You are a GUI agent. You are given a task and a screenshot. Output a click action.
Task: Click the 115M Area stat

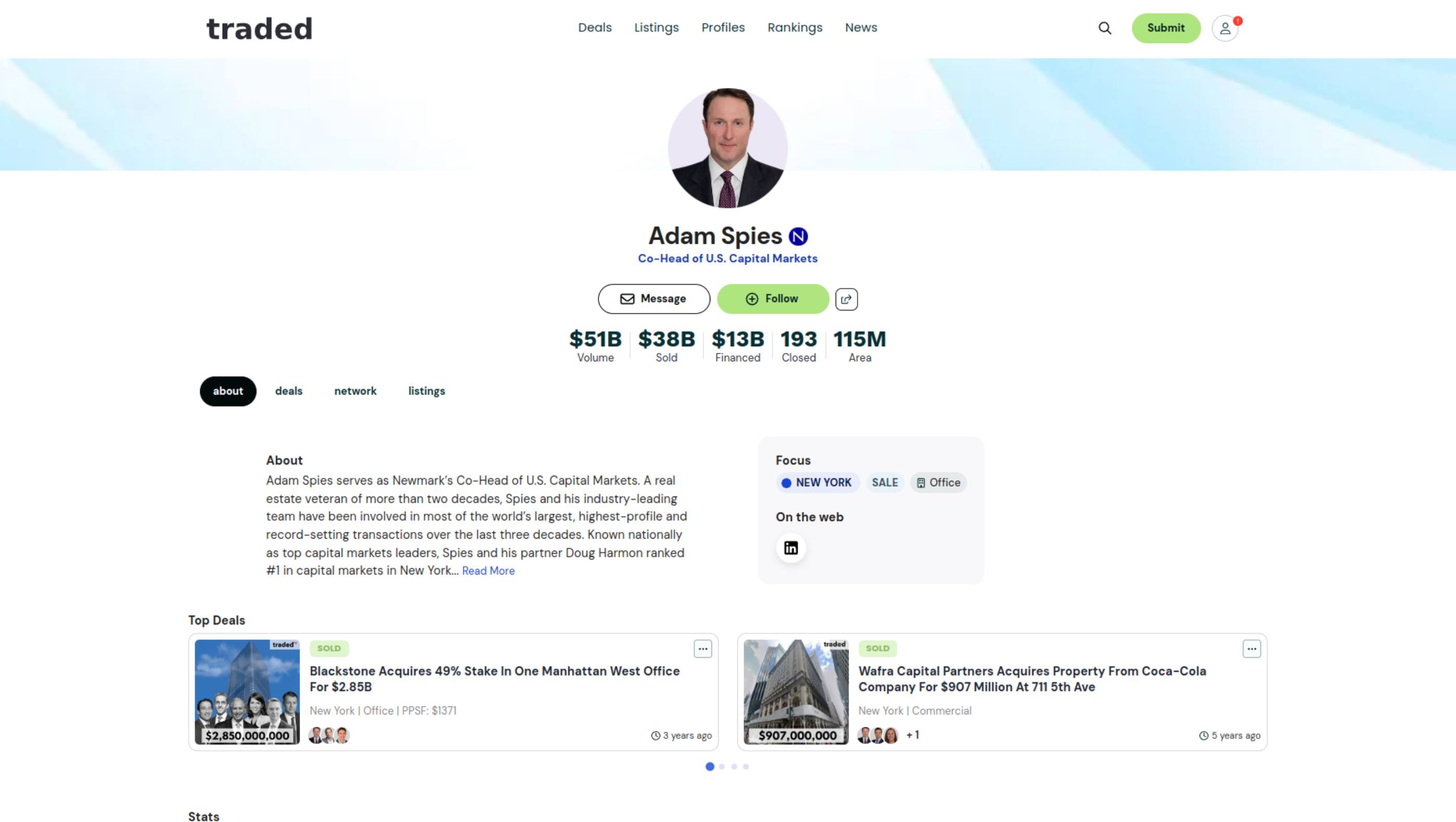pos(860,346)
